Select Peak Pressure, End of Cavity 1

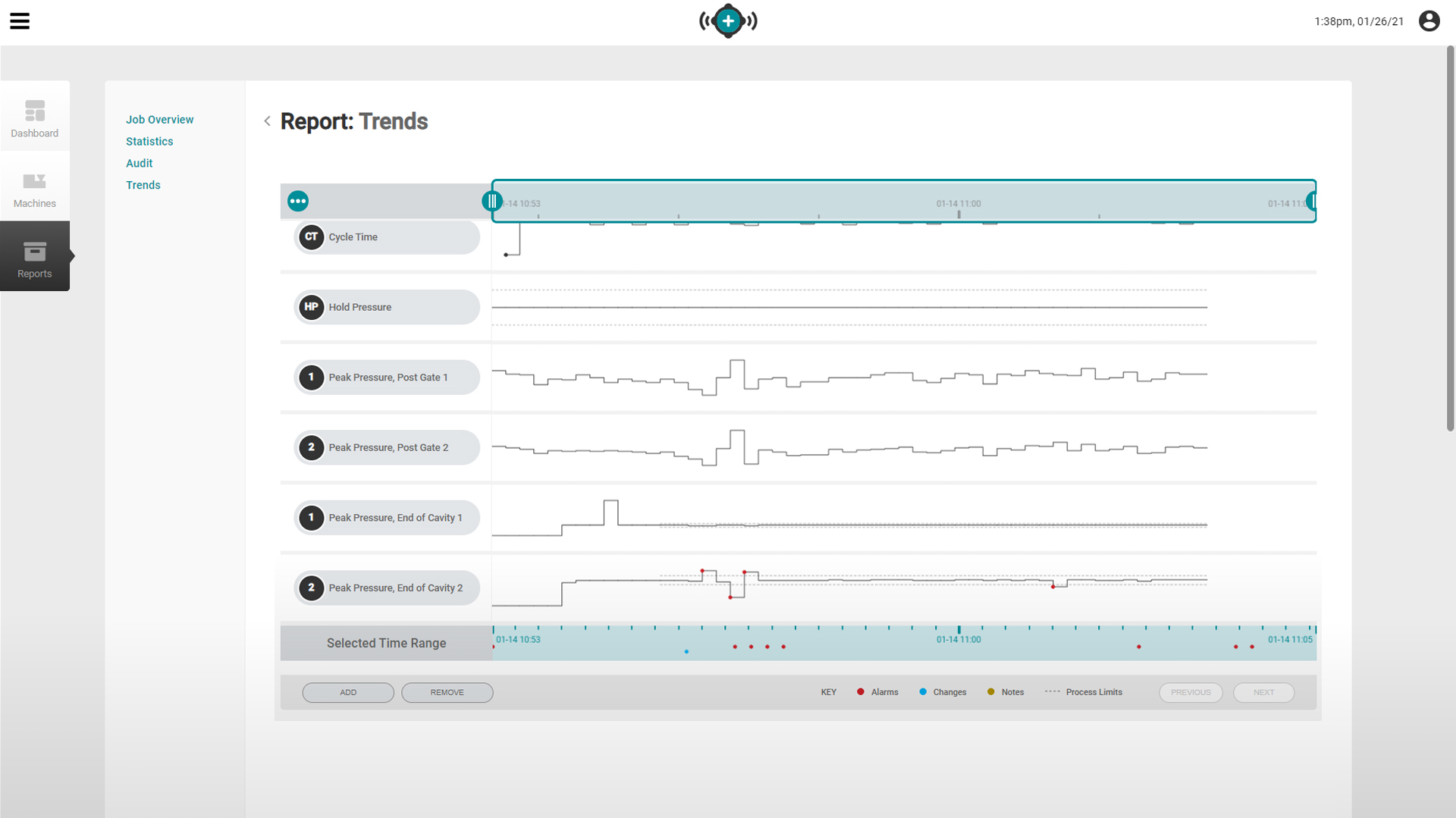coord(387,518)
